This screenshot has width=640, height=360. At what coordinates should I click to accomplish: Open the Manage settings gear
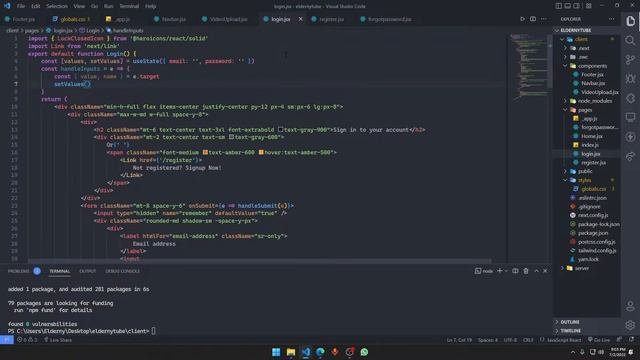coord(630,325)
